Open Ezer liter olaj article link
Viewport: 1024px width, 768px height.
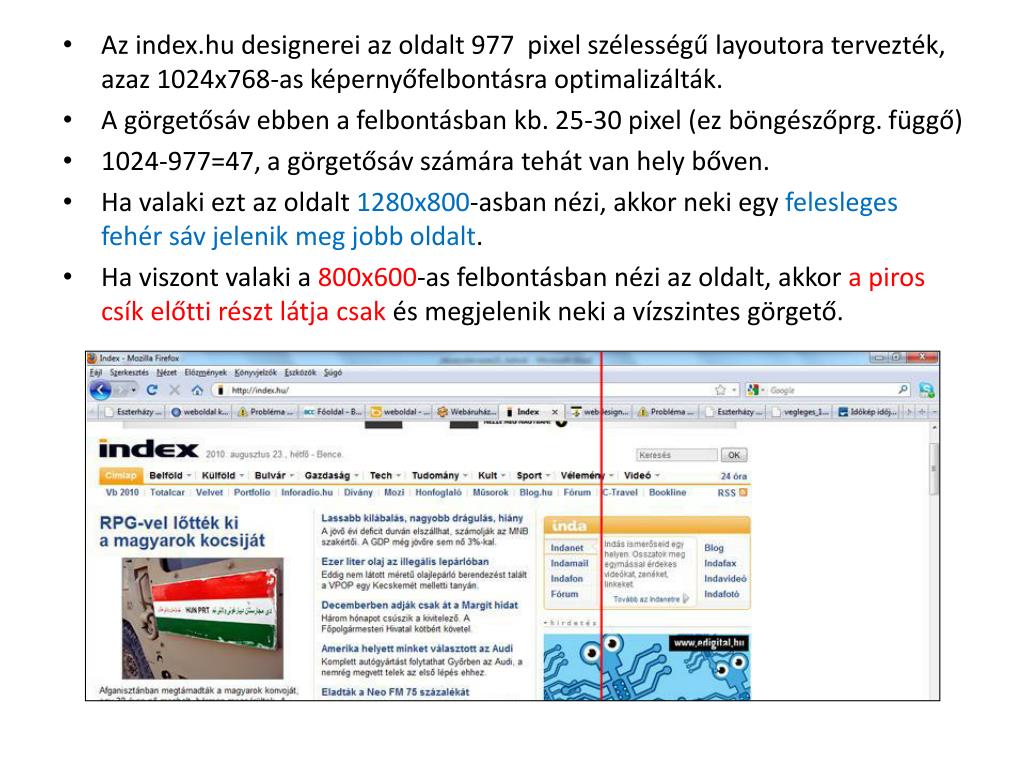405,562
